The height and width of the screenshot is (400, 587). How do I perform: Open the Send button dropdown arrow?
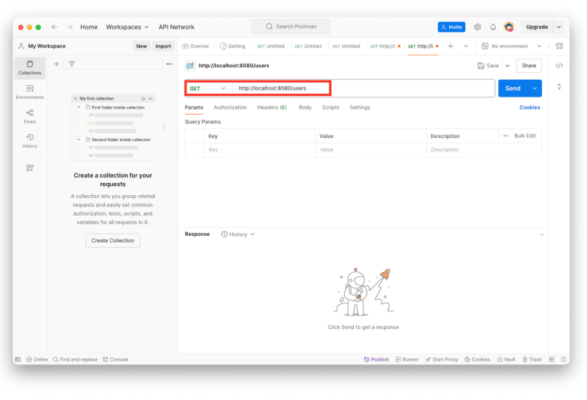pos(535,88)
